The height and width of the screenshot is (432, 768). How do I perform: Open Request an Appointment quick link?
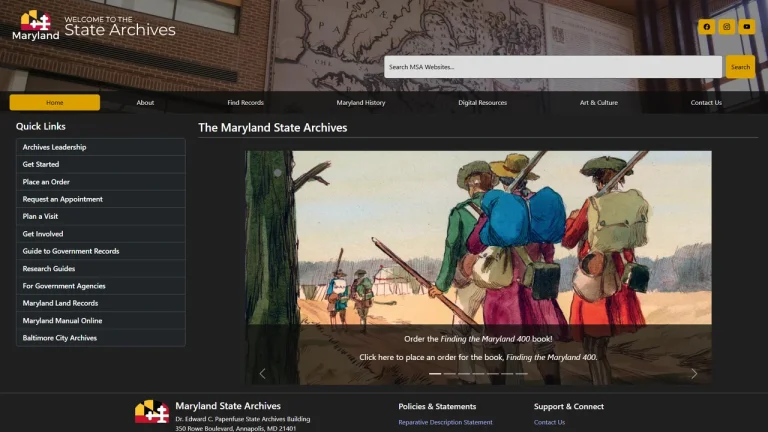(x=100, y=199)
